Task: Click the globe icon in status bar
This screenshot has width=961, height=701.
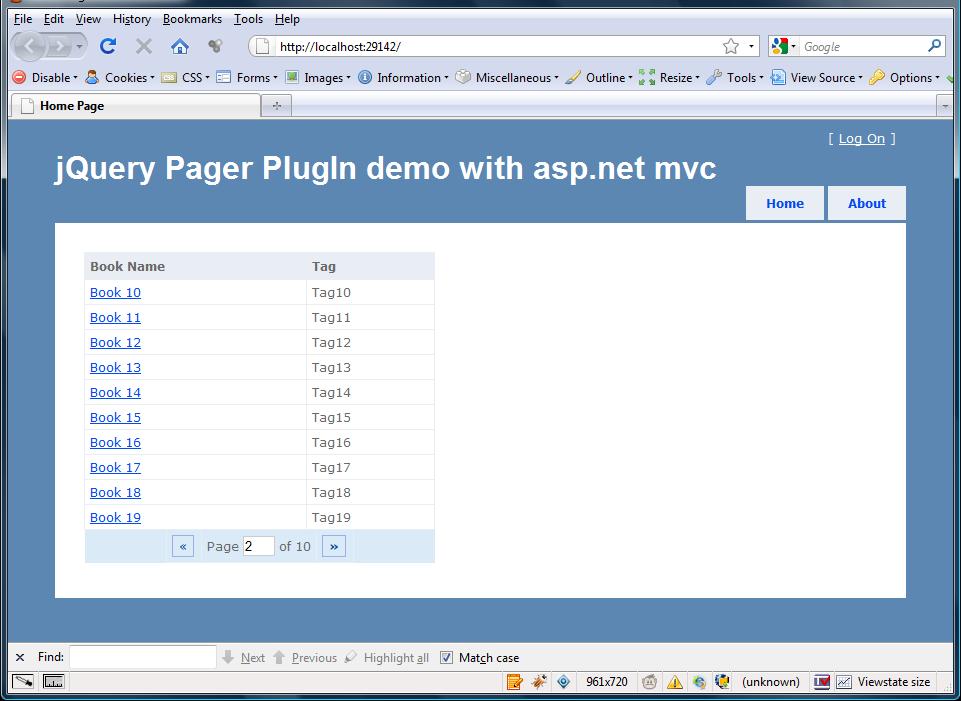Action: coord(699,681)
